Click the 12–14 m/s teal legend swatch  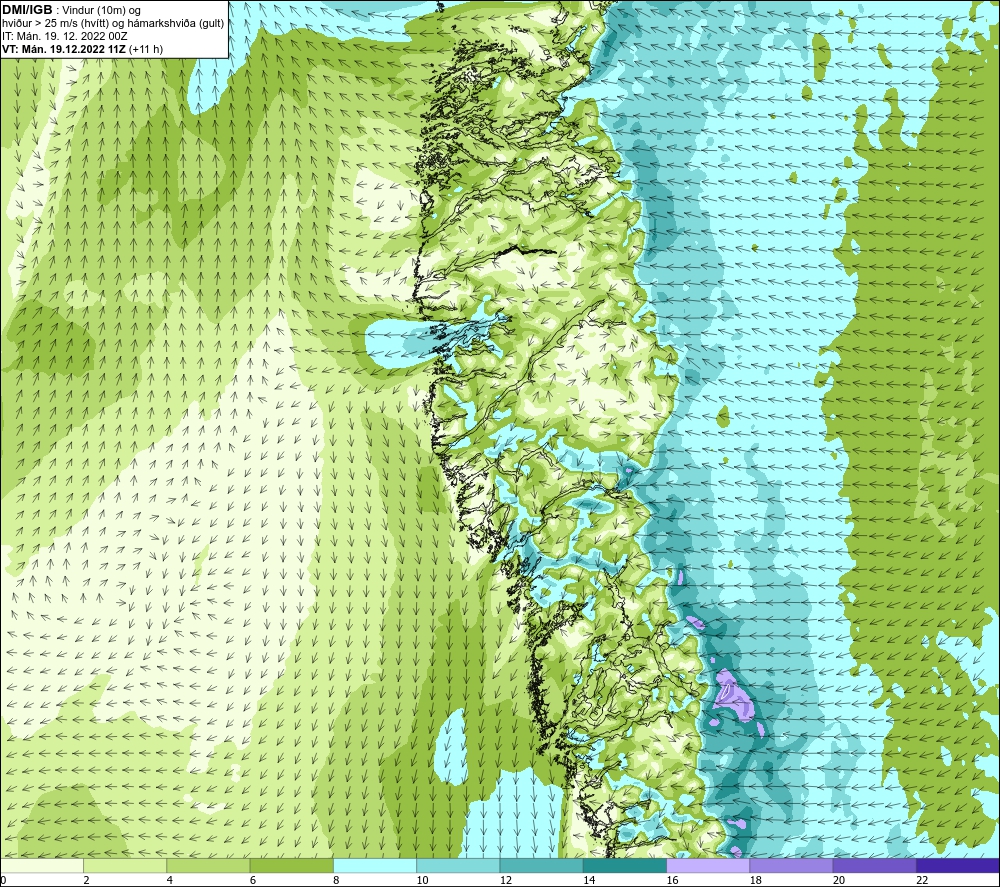[x=541, y=865]
